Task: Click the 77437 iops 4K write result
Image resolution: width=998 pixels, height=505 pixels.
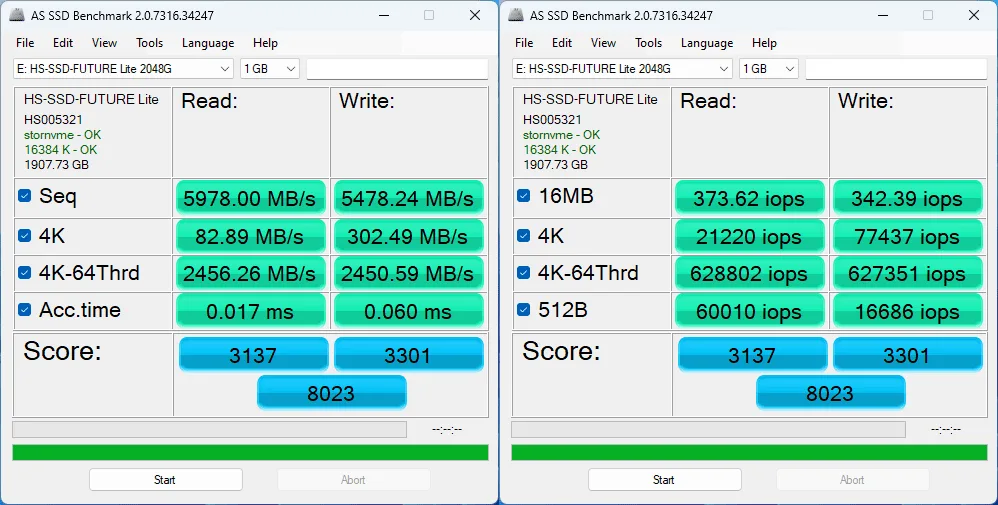Action: [907, 236]
